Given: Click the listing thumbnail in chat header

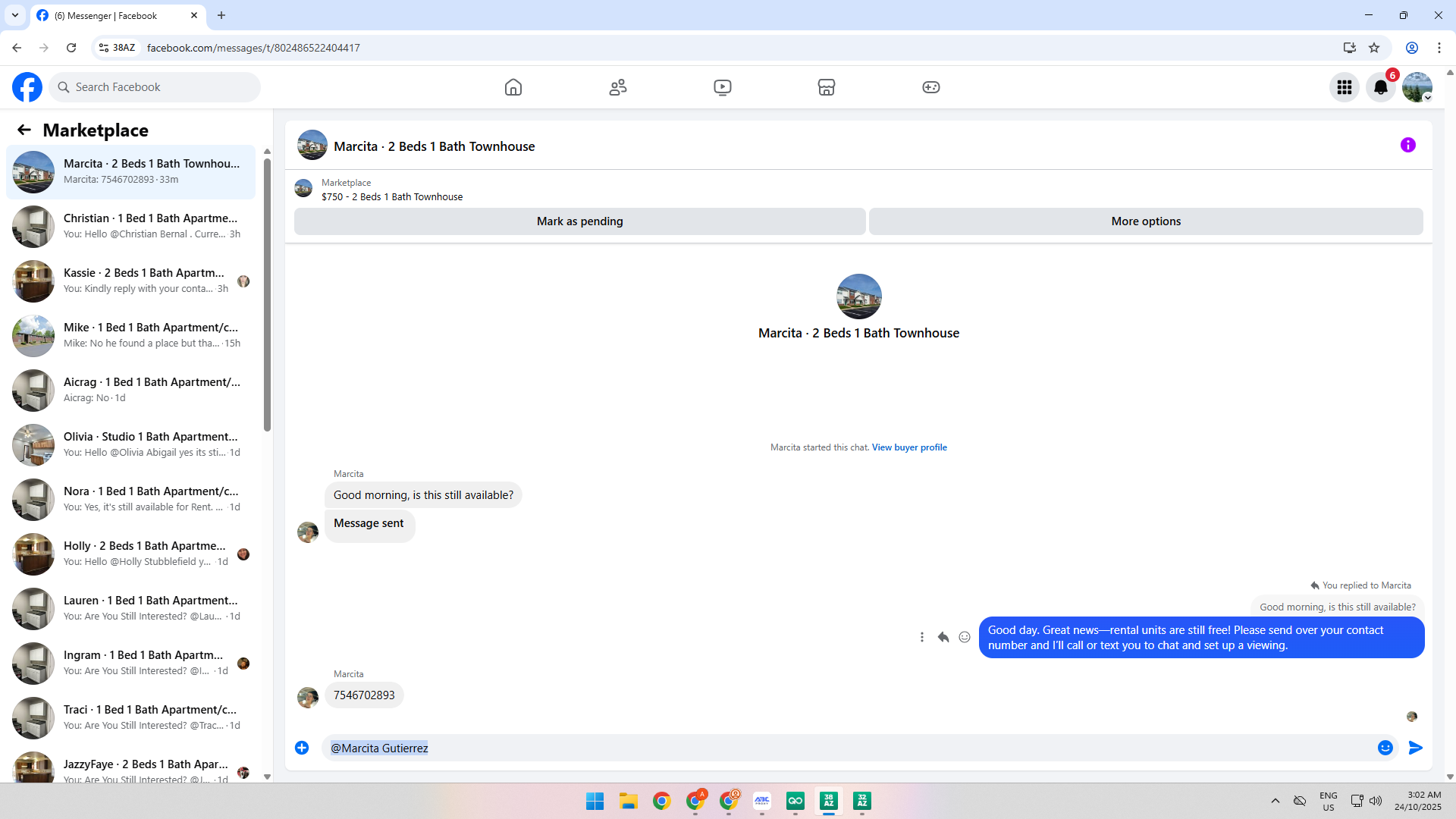Looking at the screenshot, I should [x=312, y=146].
